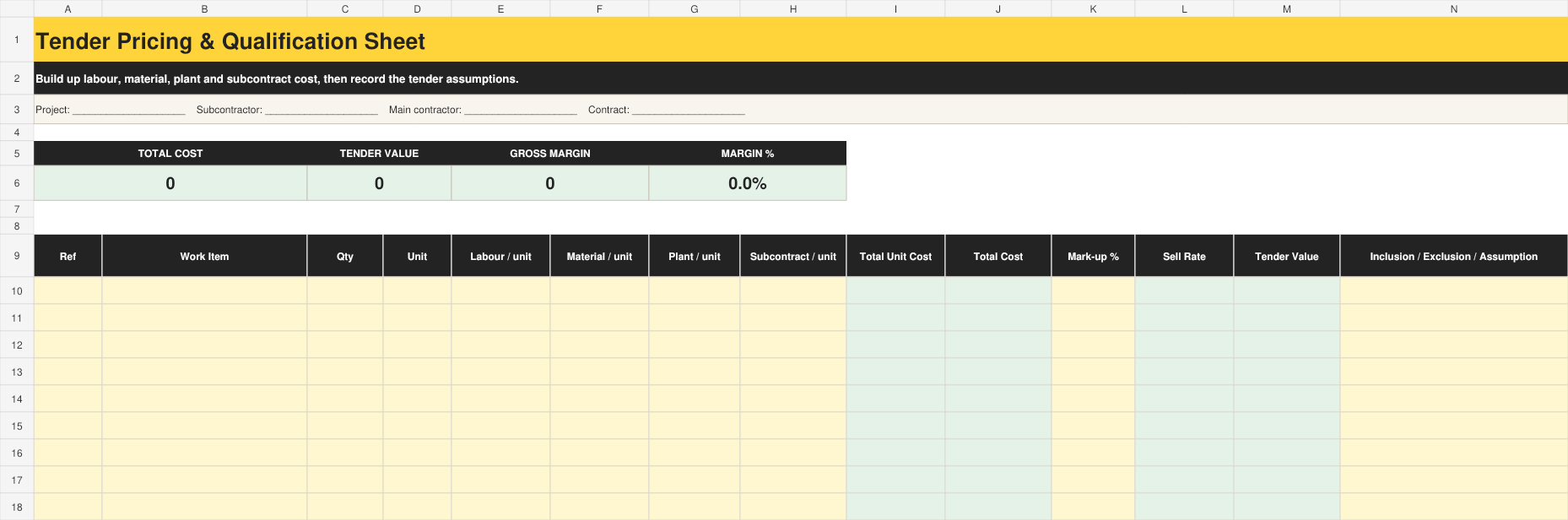The height and width of the screenshot is (520, 1568).
Task: Click the Subcontract / unit cell in row 16
Action: (x=793, y=452)
